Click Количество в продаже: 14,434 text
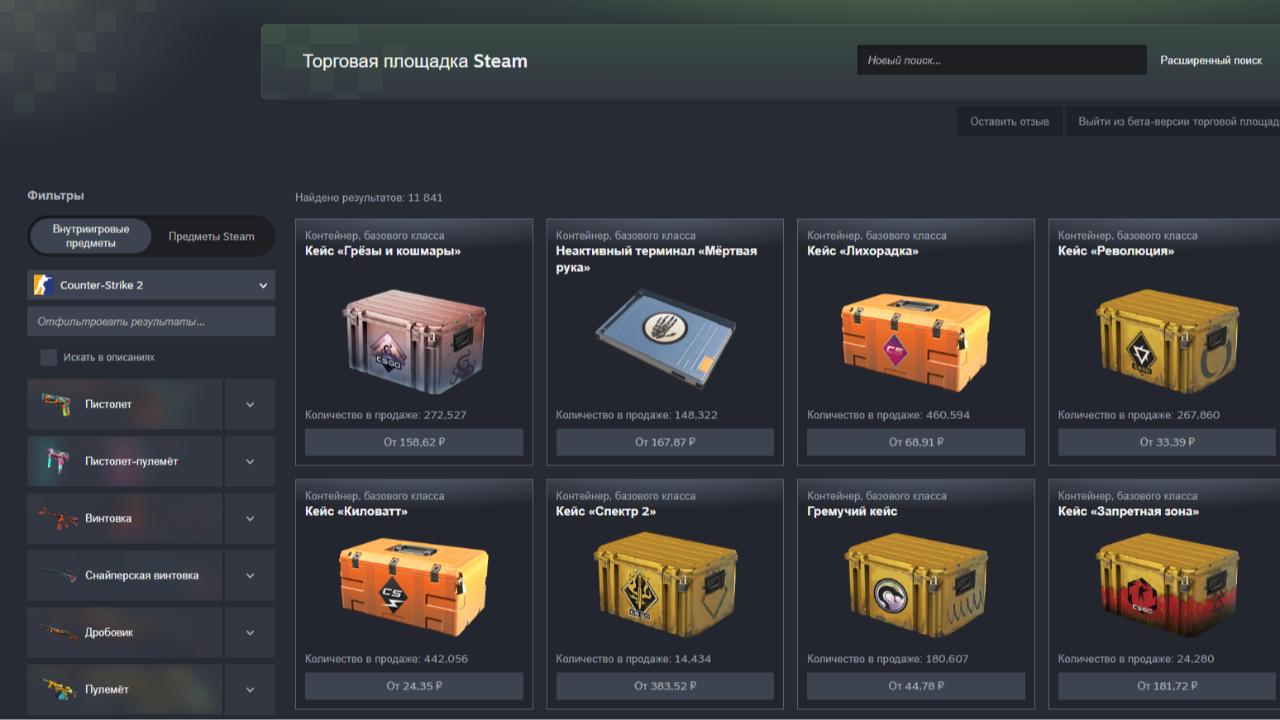The height and width of the screenshot is (720, 1280). click(x=634, y=659)
